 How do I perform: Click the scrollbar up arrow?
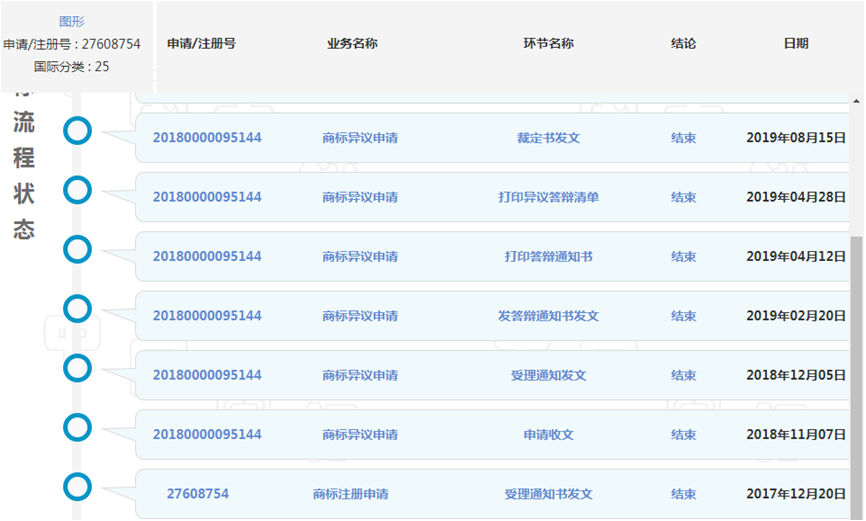tap(856, 101)
